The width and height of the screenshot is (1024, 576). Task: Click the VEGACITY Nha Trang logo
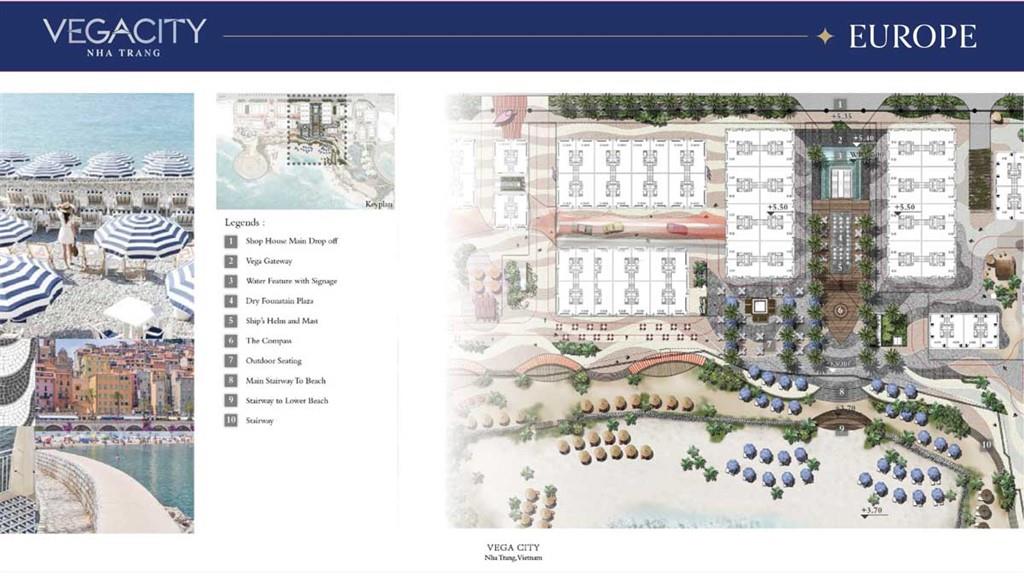(x=125, y=37)
